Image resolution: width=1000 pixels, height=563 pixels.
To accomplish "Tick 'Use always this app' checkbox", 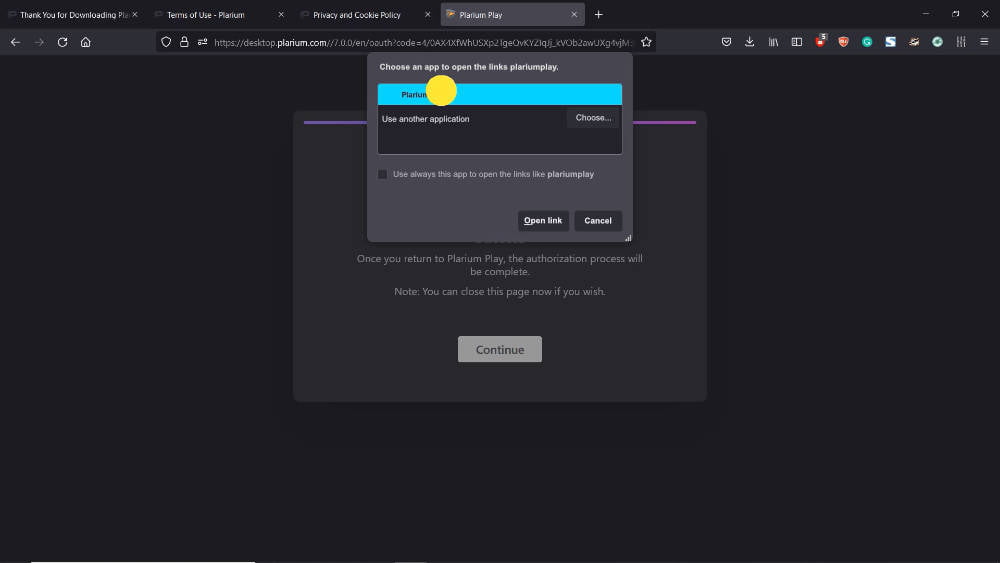I will coord(383,174).
